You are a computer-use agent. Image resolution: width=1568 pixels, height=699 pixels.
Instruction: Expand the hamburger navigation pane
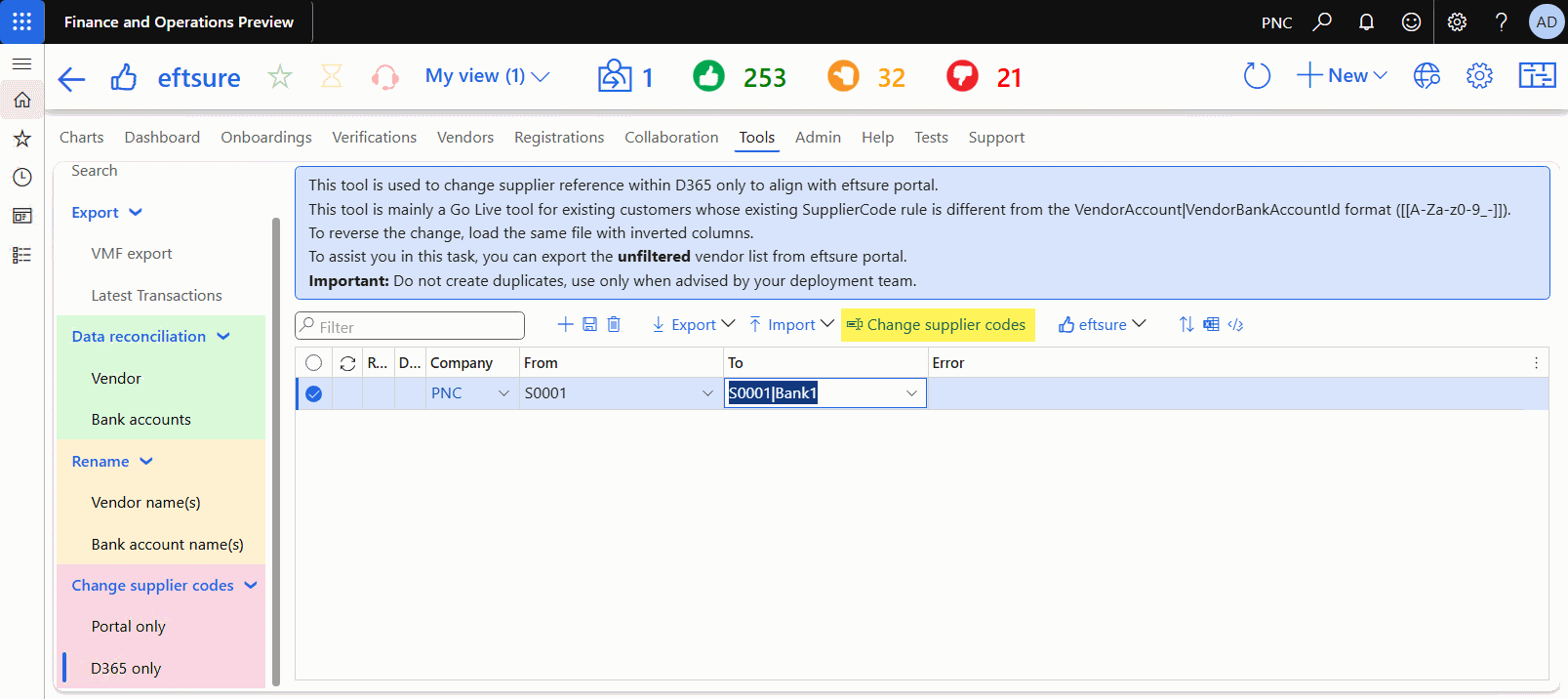point(21,63)
